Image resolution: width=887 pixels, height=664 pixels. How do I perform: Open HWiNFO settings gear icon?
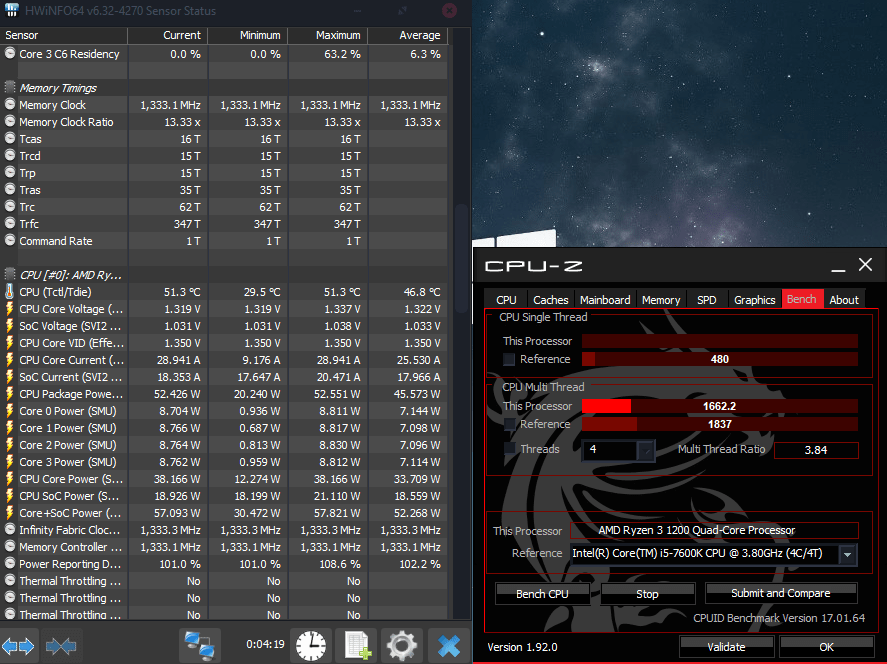pos(402,645)
